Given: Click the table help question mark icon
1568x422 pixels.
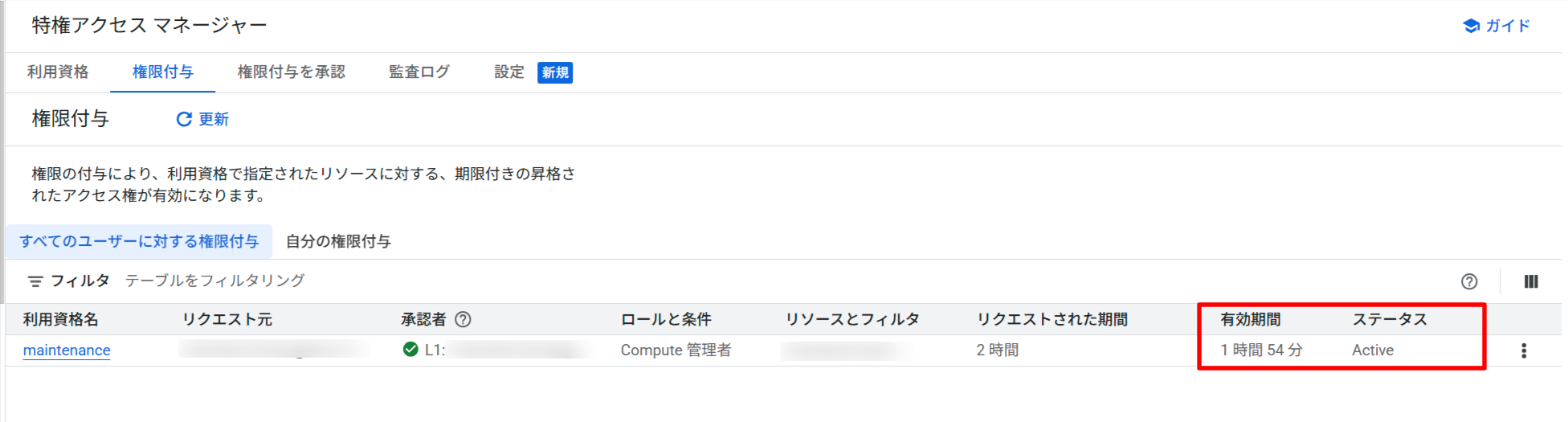Looking at the screenshot, I should coord(1468,281).
